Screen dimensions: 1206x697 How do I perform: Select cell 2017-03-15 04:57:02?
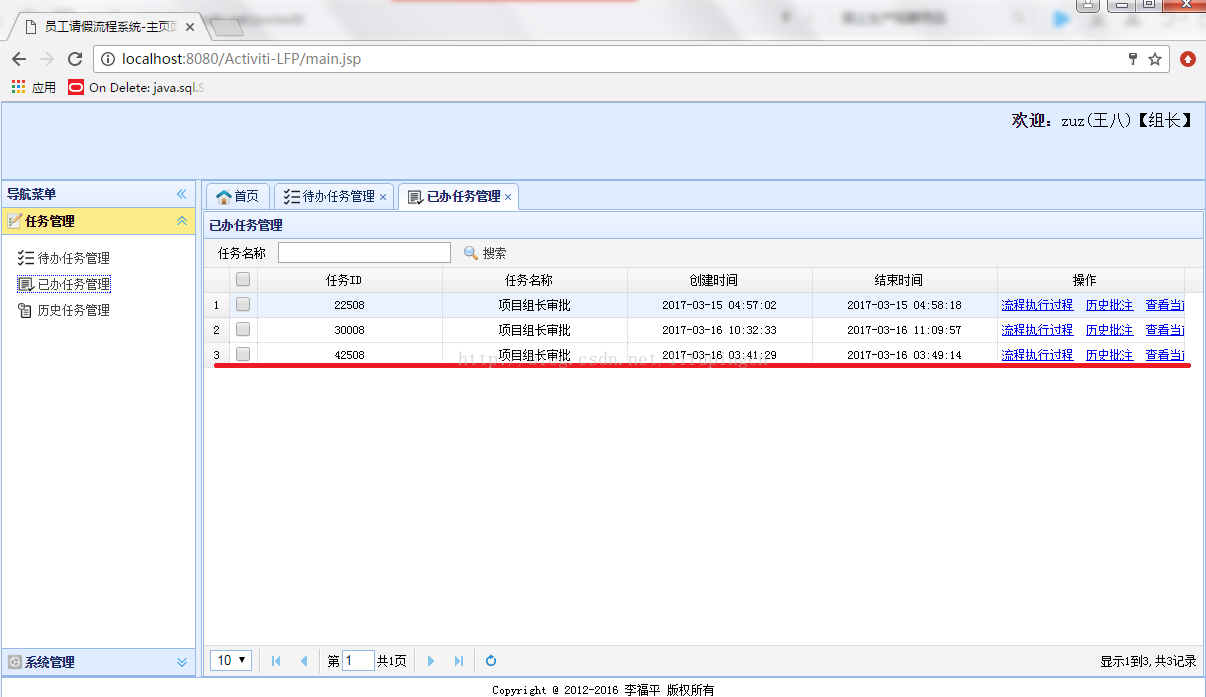pyautogui.click(x=719, y=305)
